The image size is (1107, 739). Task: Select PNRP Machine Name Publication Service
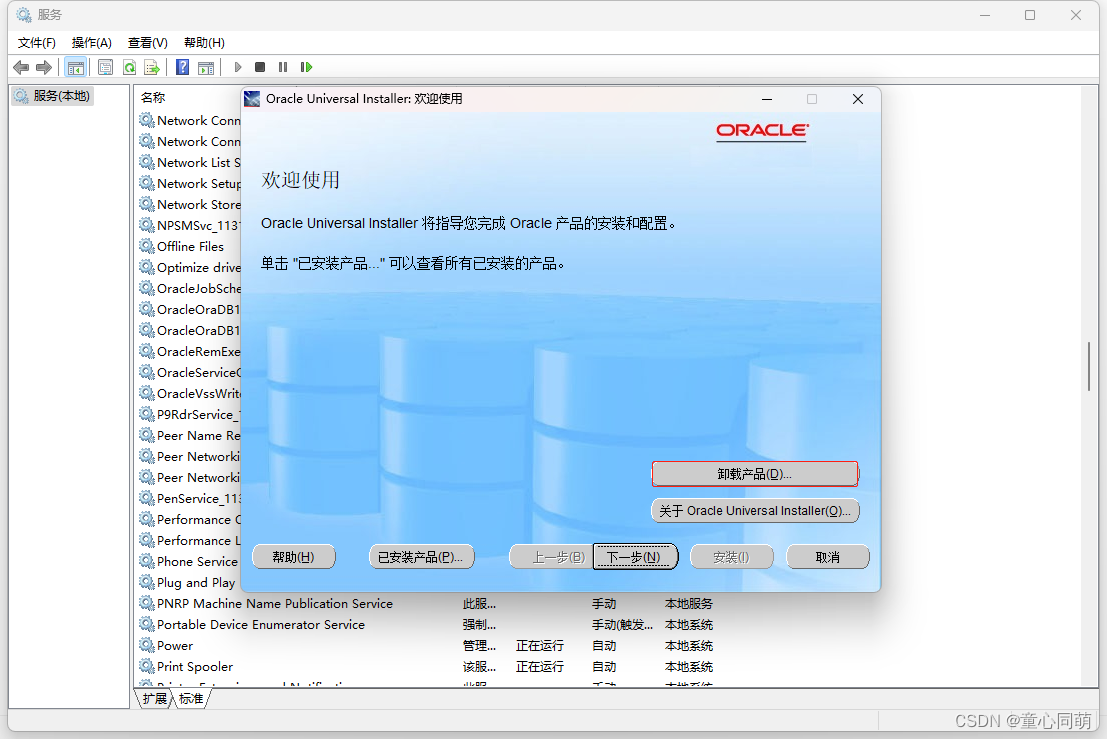click(275, 603)
